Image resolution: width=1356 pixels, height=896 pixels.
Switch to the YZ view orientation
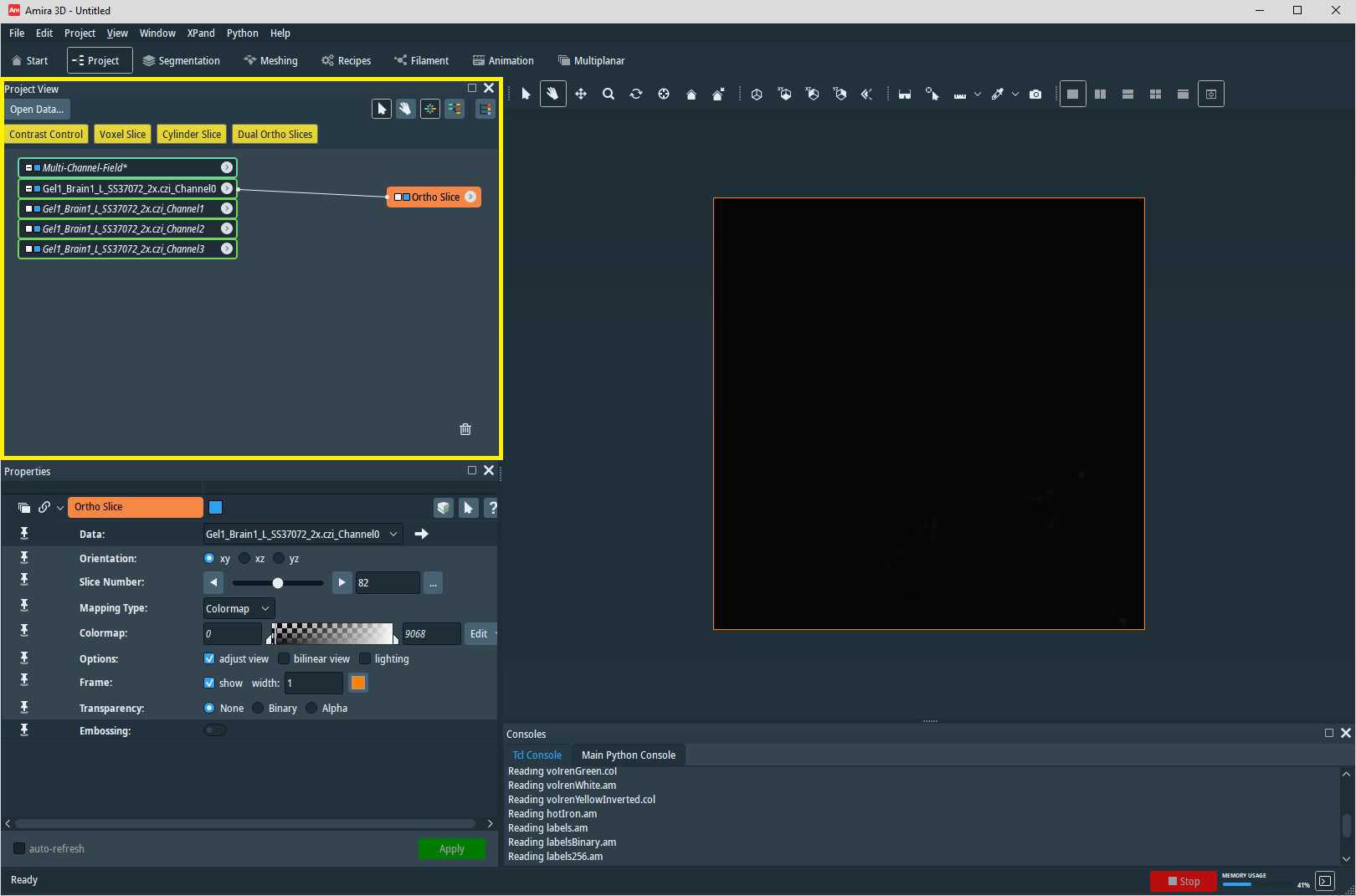840,95
